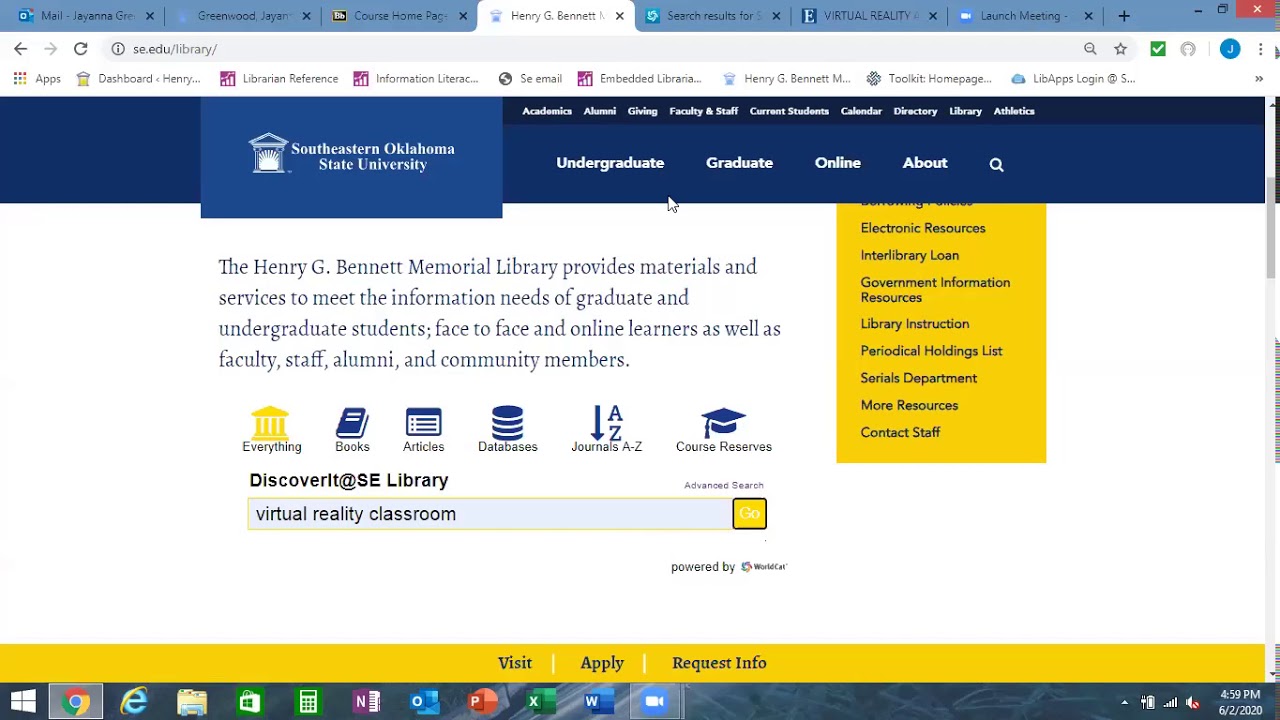1280x720 pixels.
Task: Pick the Articles search icon
Action: (423, 430)
